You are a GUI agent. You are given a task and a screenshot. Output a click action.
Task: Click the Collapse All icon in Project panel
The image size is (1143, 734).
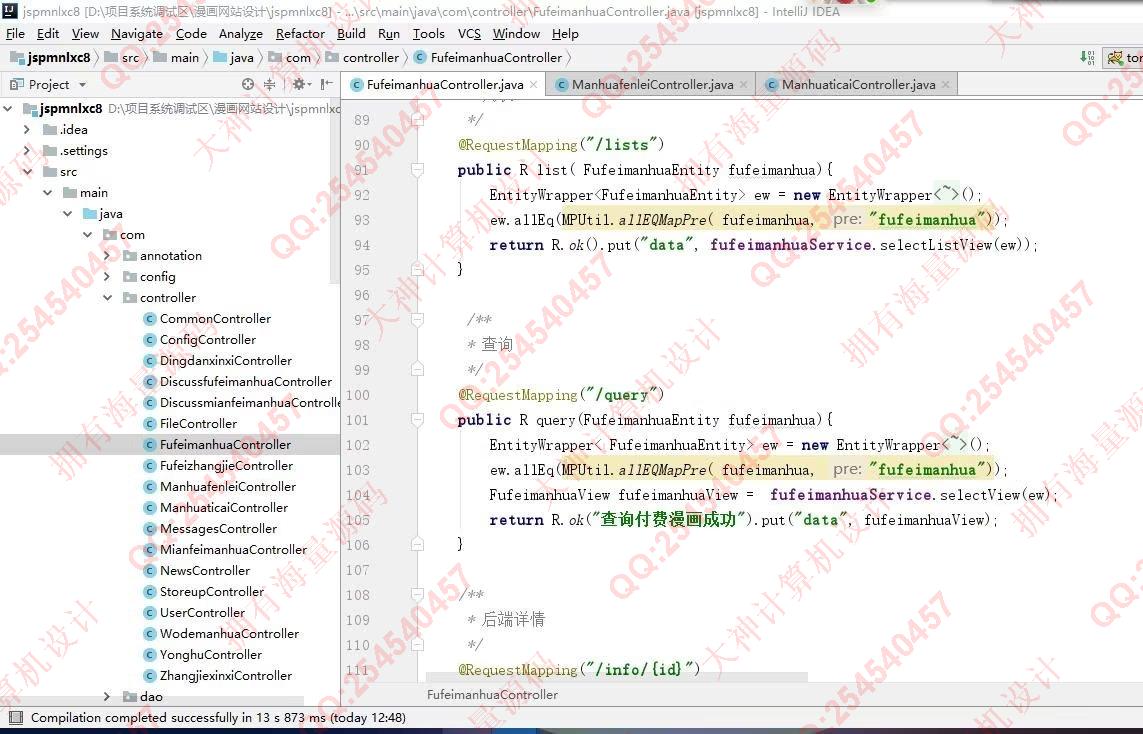[x=270, y=85]
